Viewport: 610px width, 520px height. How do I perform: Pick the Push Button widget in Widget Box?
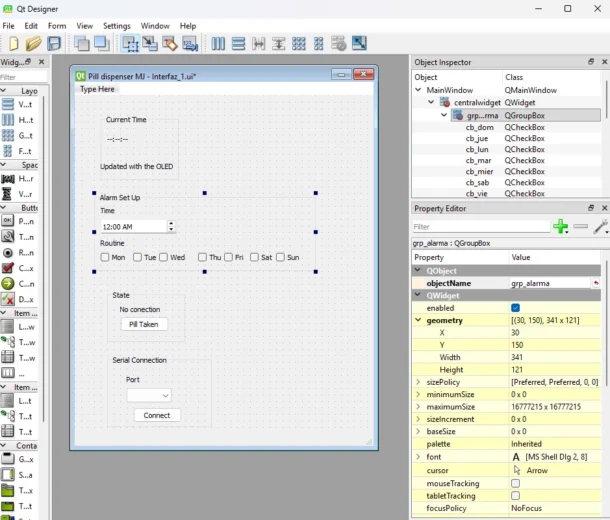[18, 221]
